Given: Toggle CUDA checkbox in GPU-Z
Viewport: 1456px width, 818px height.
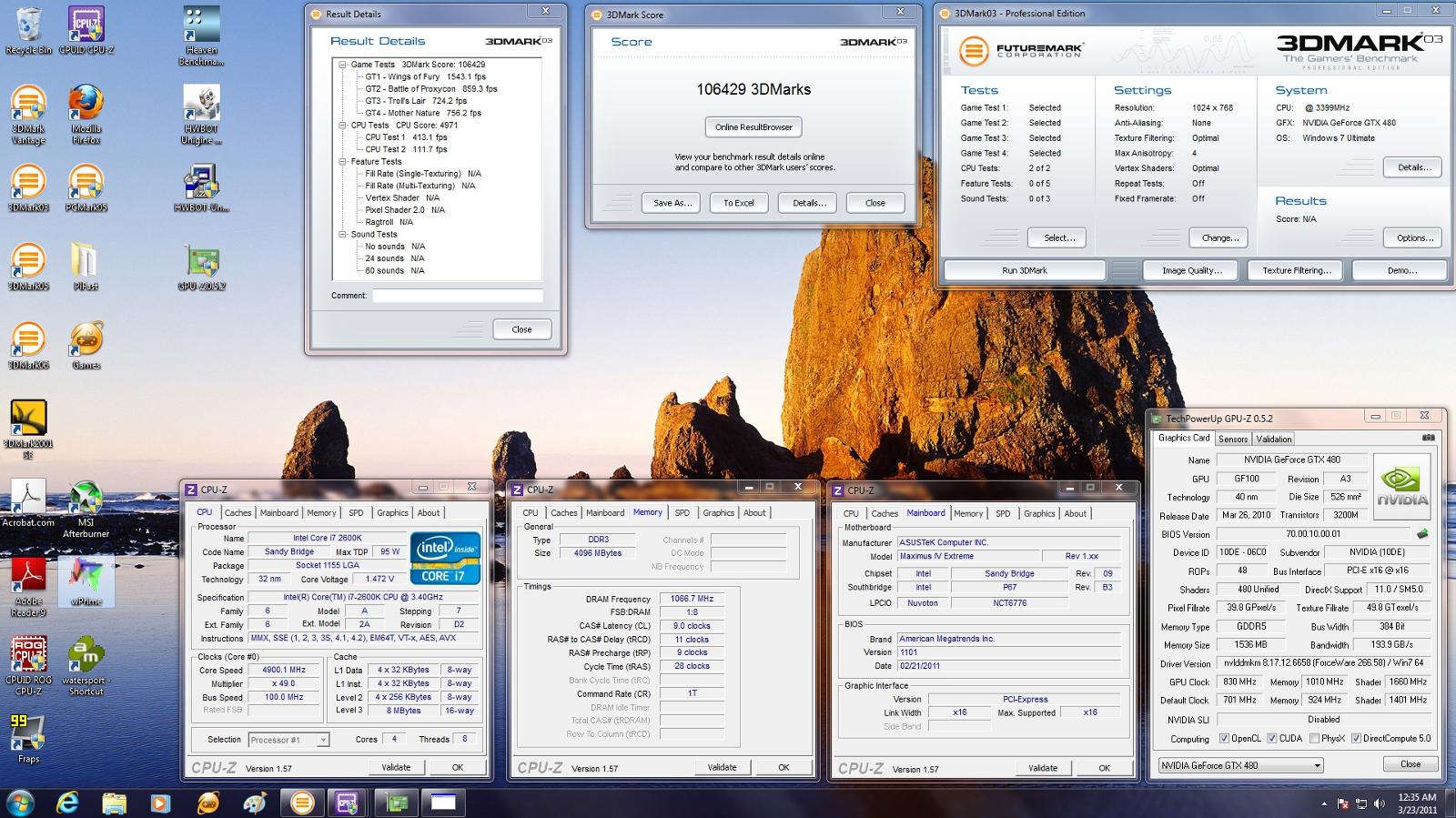Looking at the screenshot, I should pos(1271,738).
